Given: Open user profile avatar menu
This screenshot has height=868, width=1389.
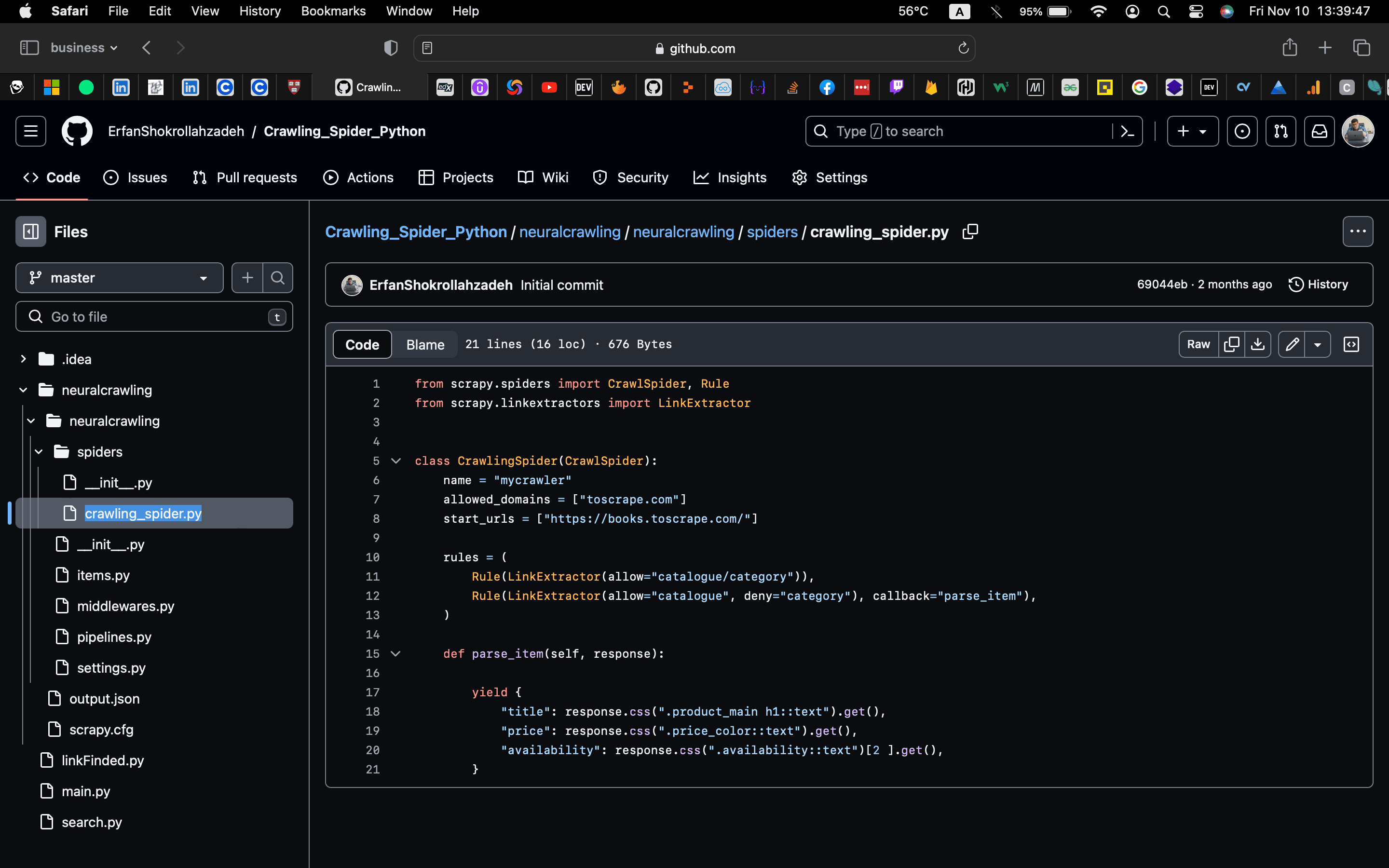Looking at the screenshot, I should [1358, 132].
